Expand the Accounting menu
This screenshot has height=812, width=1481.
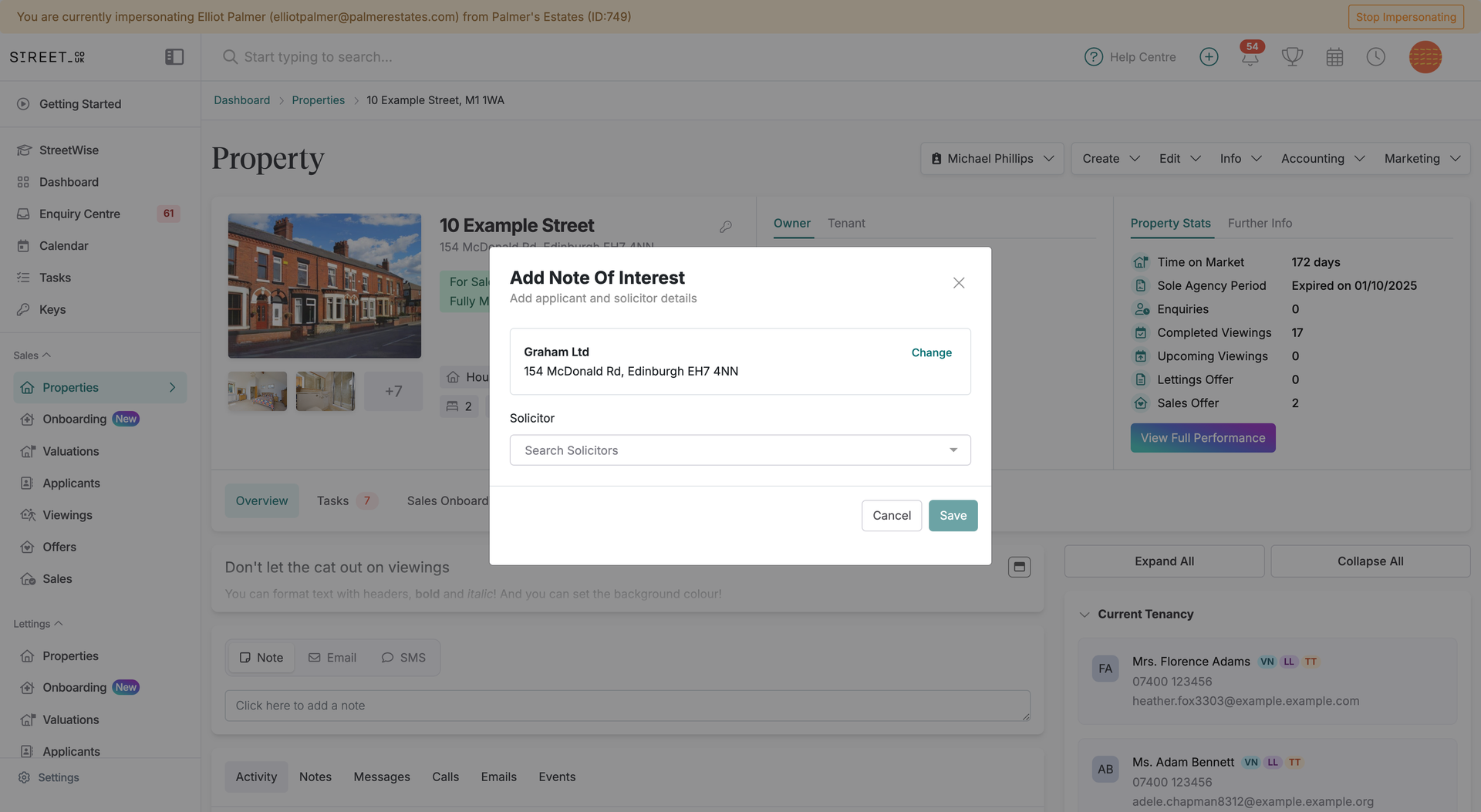[1321, 158]
